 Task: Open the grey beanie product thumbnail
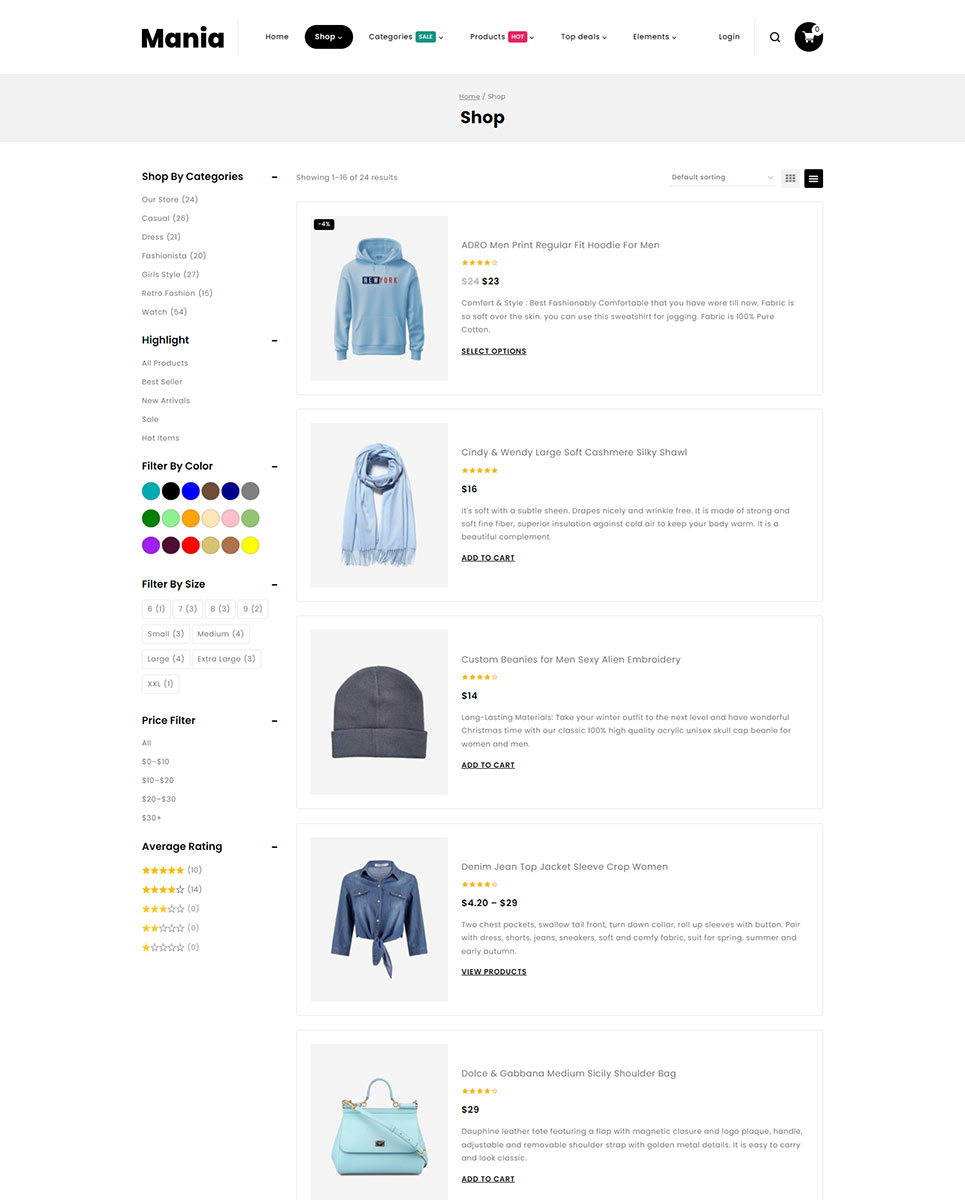pyautogui.click(x=379, y=712)
